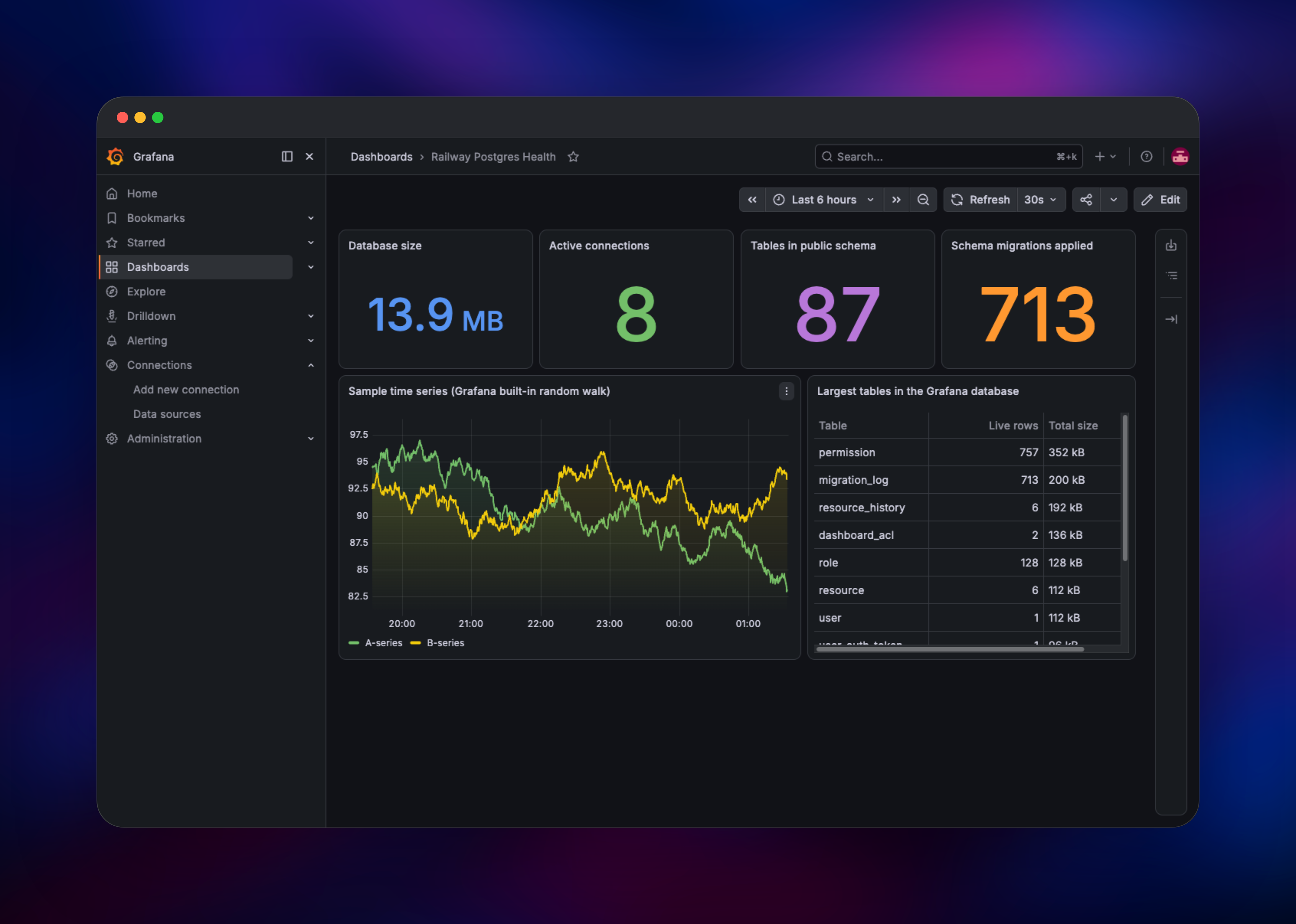Open the user profile avatar
The width and height of the screenshot is (1296, 924).
[x=1180, y=157]
